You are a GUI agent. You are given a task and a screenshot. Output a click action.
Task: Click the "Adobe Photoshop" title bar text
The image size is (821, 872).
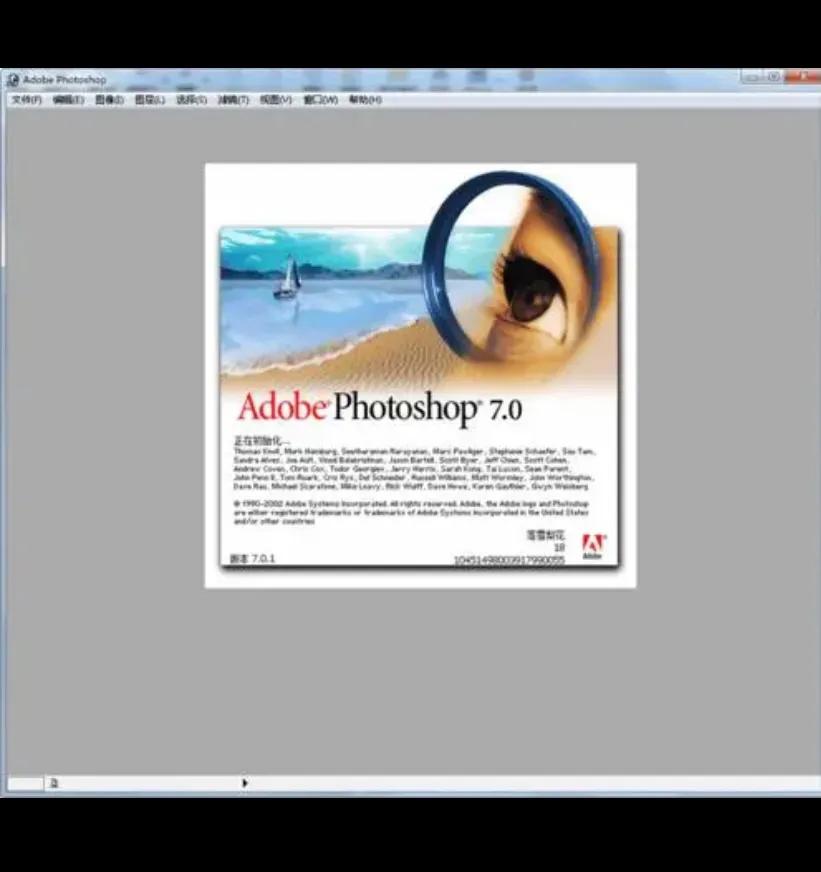tap(65, 80)
